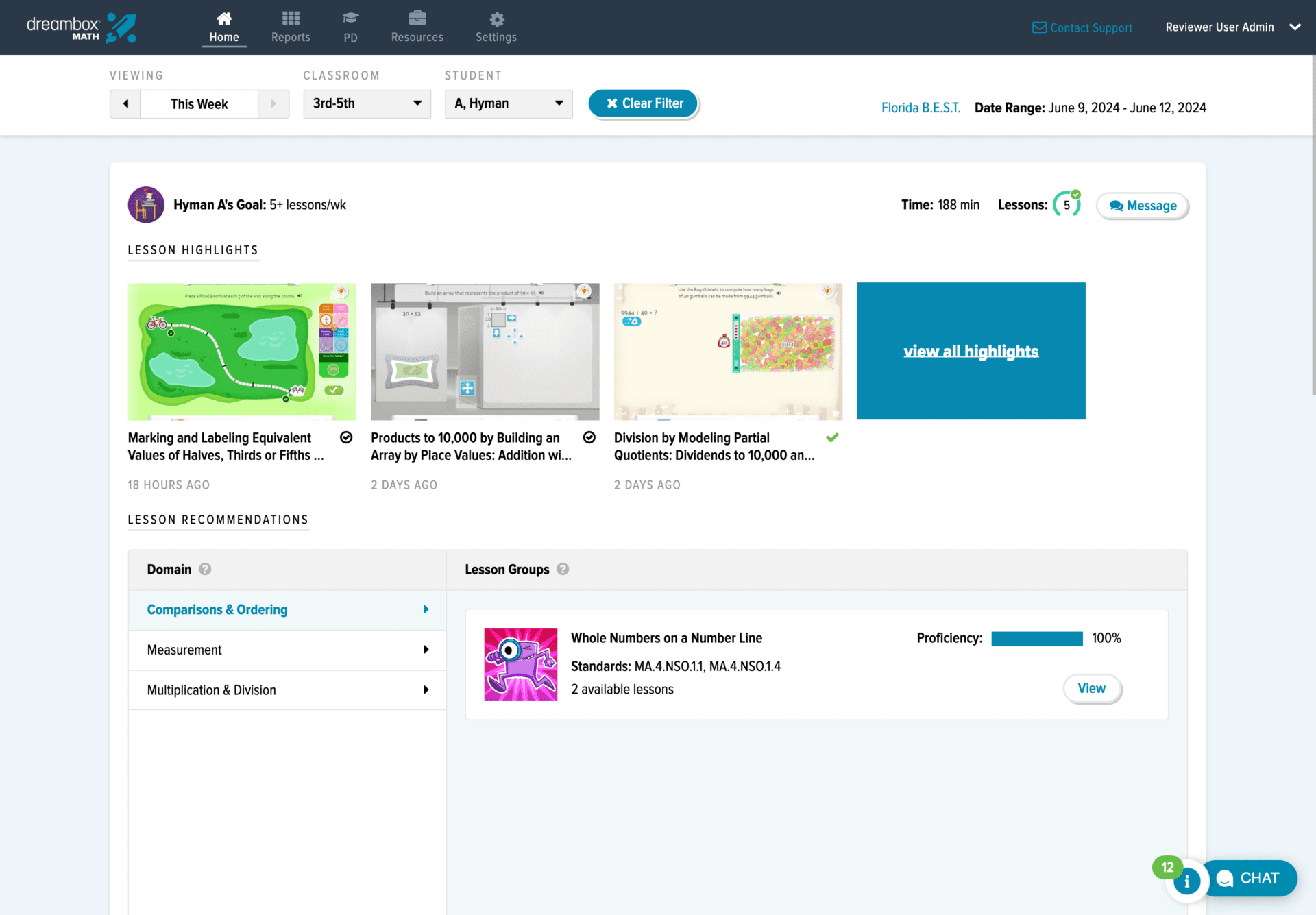Open the Classroom 3rd-5th dropdown

(x=367, y=103)
